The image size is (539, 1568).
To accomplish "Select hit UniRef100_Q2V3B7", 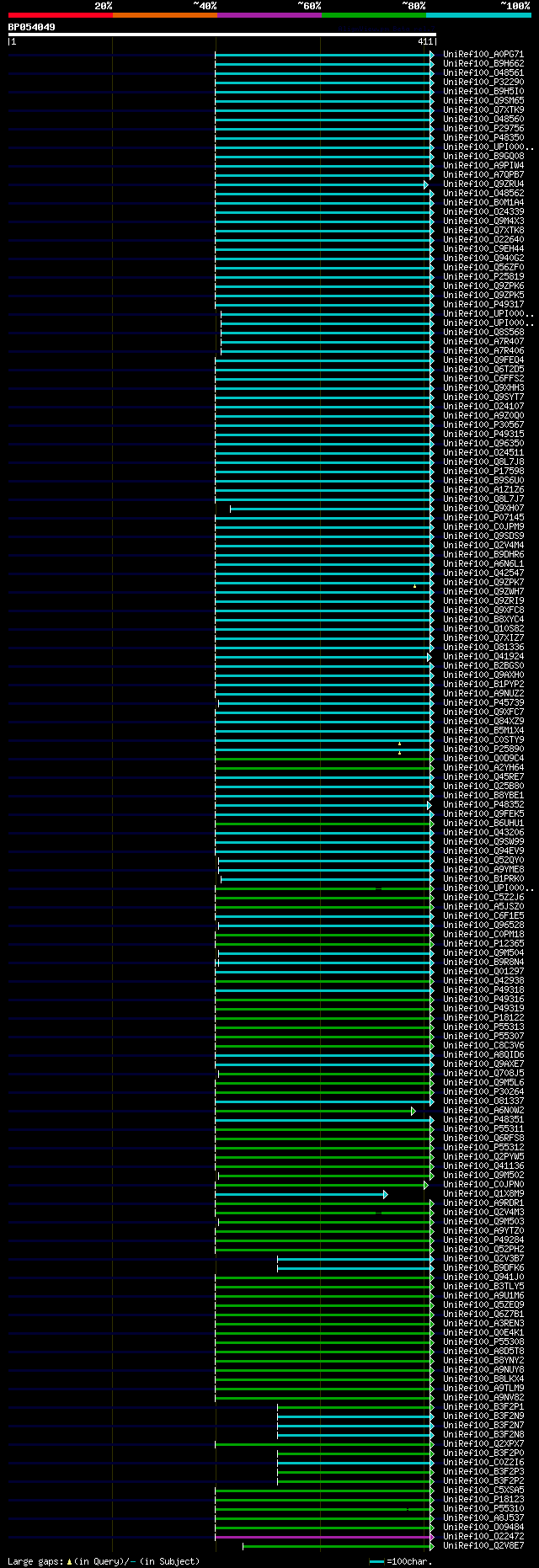I will click(x=483, y=1259).
